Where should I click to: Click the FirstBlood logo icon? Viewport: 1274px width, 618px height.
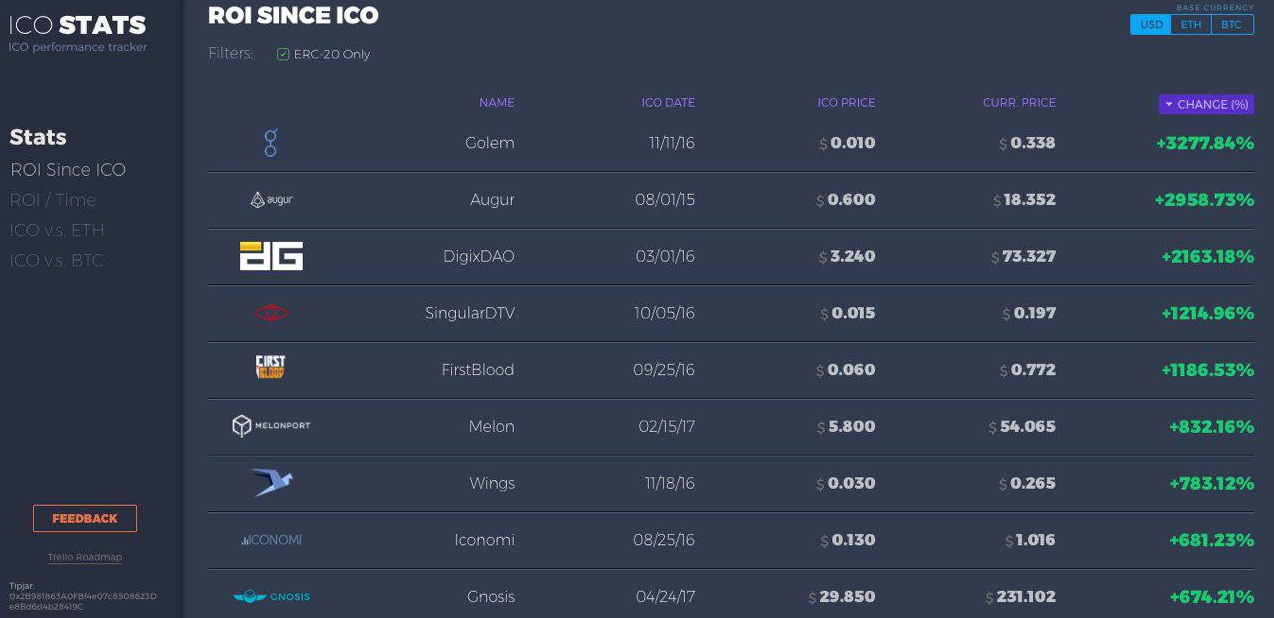tap(270, 368)
